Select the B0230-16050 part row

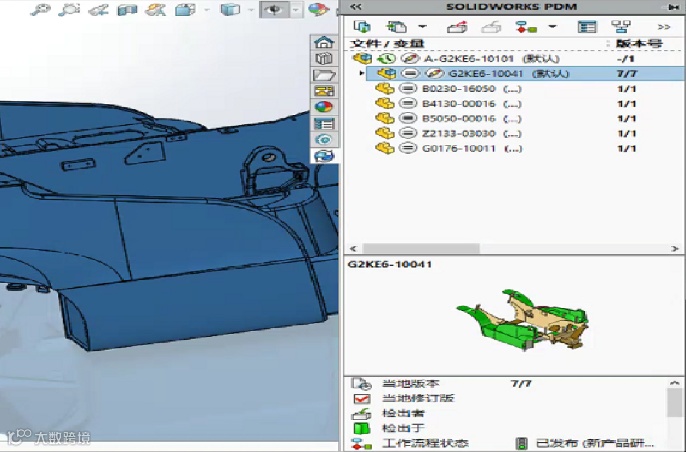[x=514, y=89]
